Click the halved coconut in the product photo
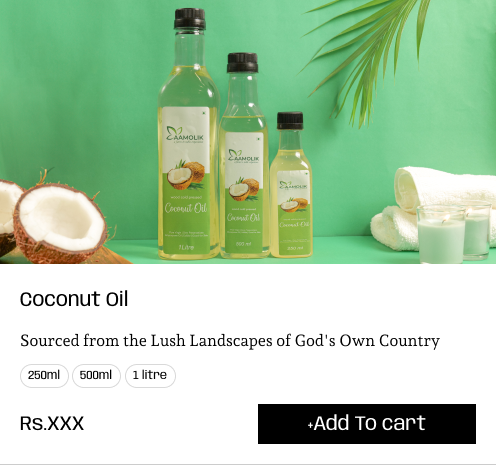 (60, 223)
